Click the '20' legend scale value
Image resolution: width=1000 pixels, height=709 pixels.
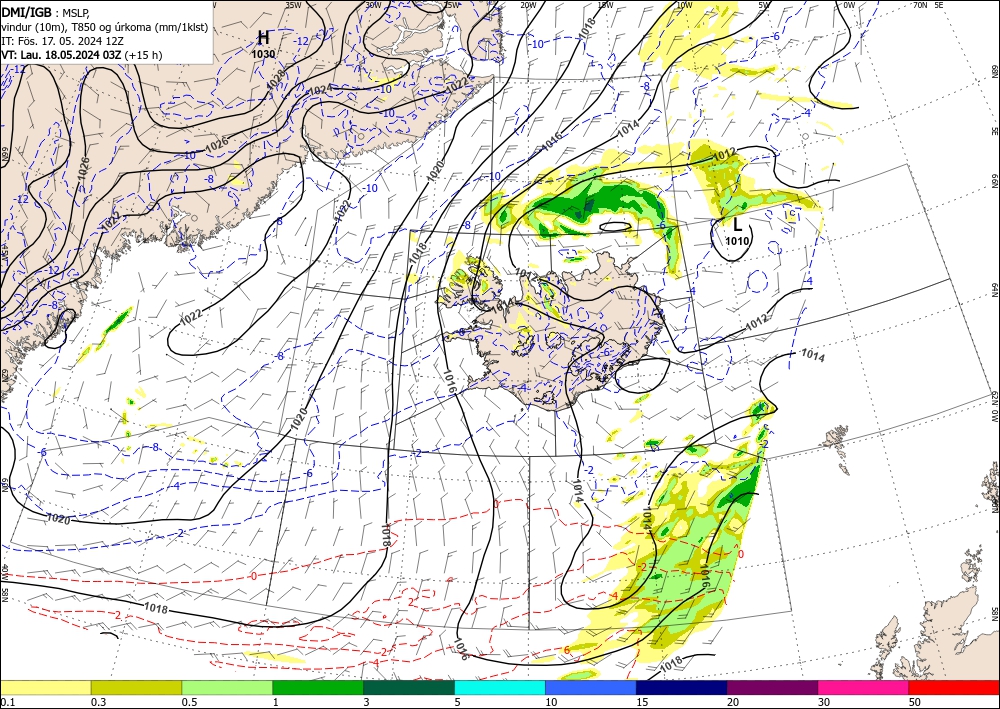point(733,702)
